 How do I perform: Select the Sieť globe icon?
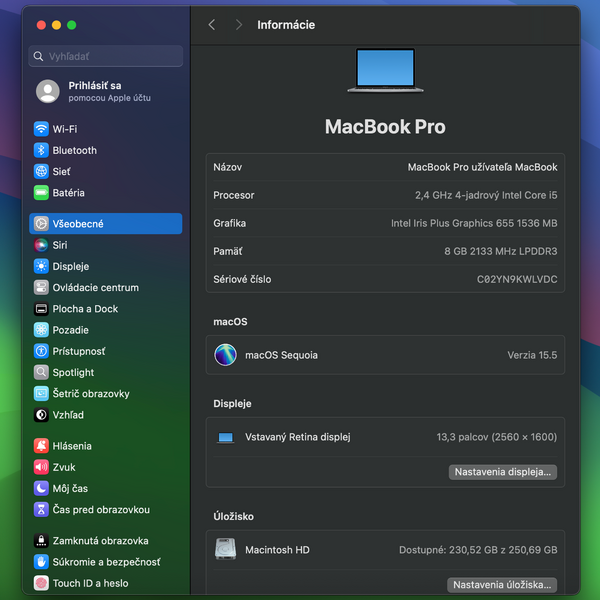tap(41, 171)
